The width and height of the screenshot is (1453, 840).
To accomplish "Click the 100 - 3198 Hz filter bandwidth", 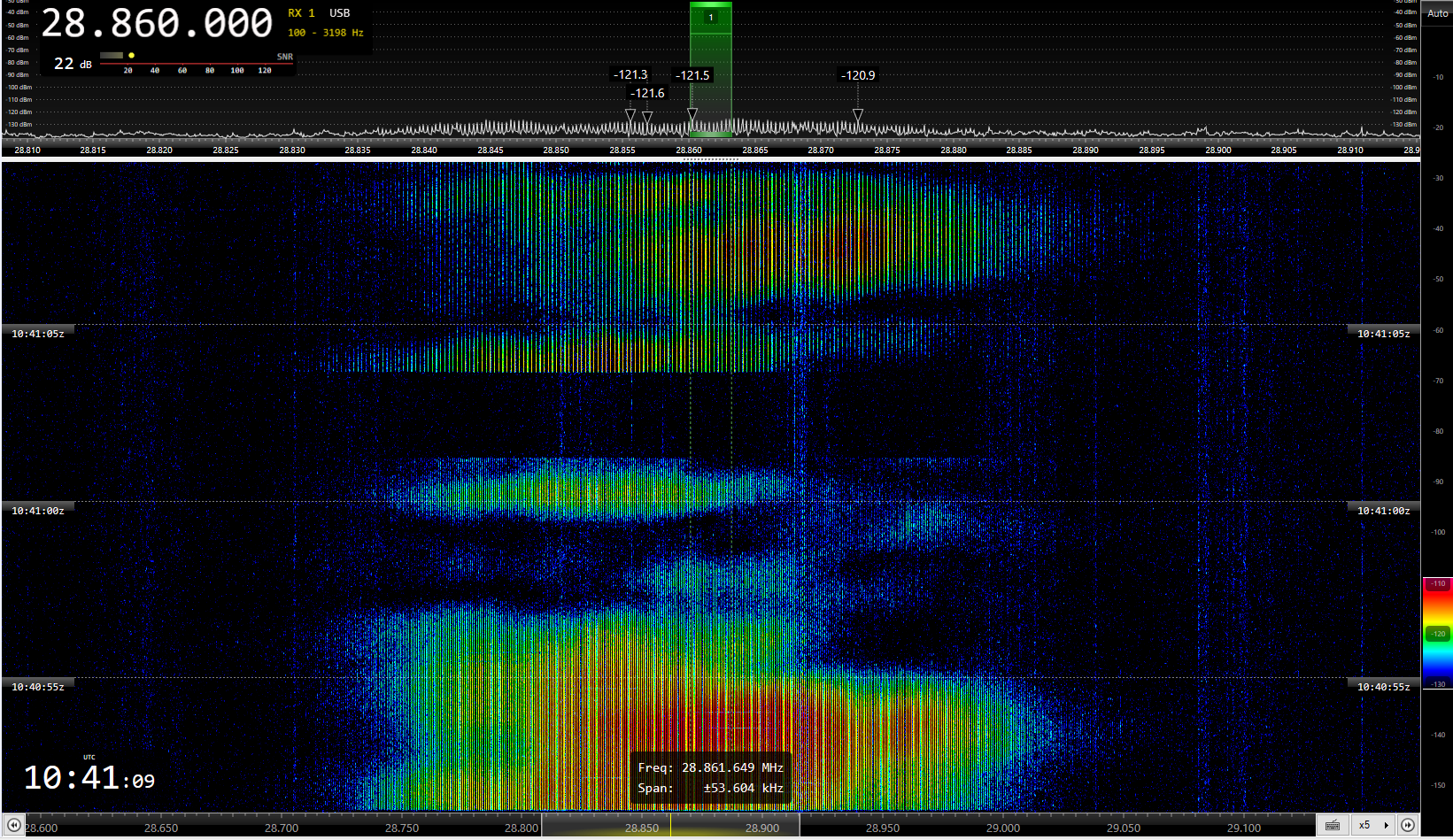I will click(x=325, y=33).
